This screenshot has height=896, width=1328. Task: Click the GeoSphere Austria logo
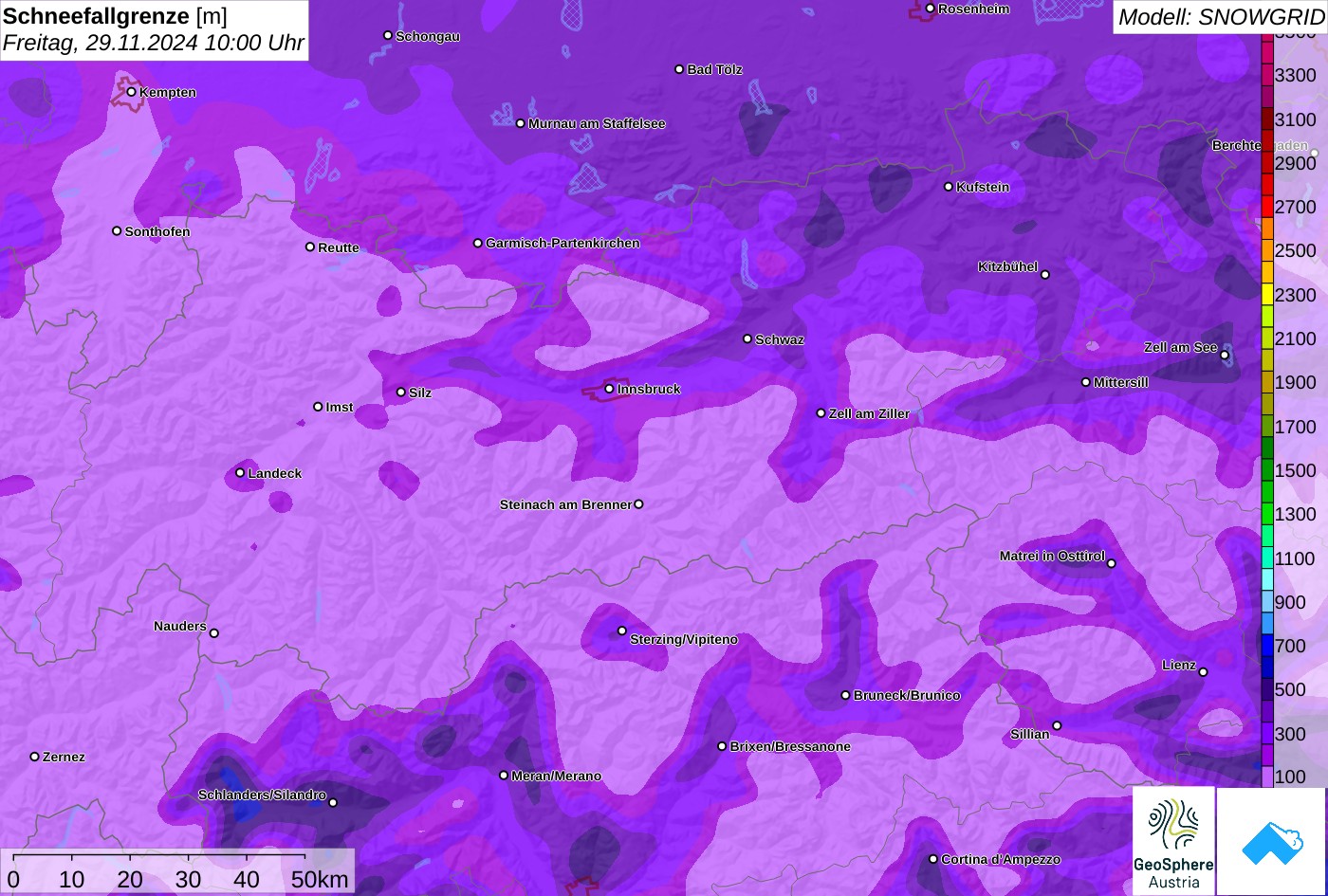point(1173,840)
